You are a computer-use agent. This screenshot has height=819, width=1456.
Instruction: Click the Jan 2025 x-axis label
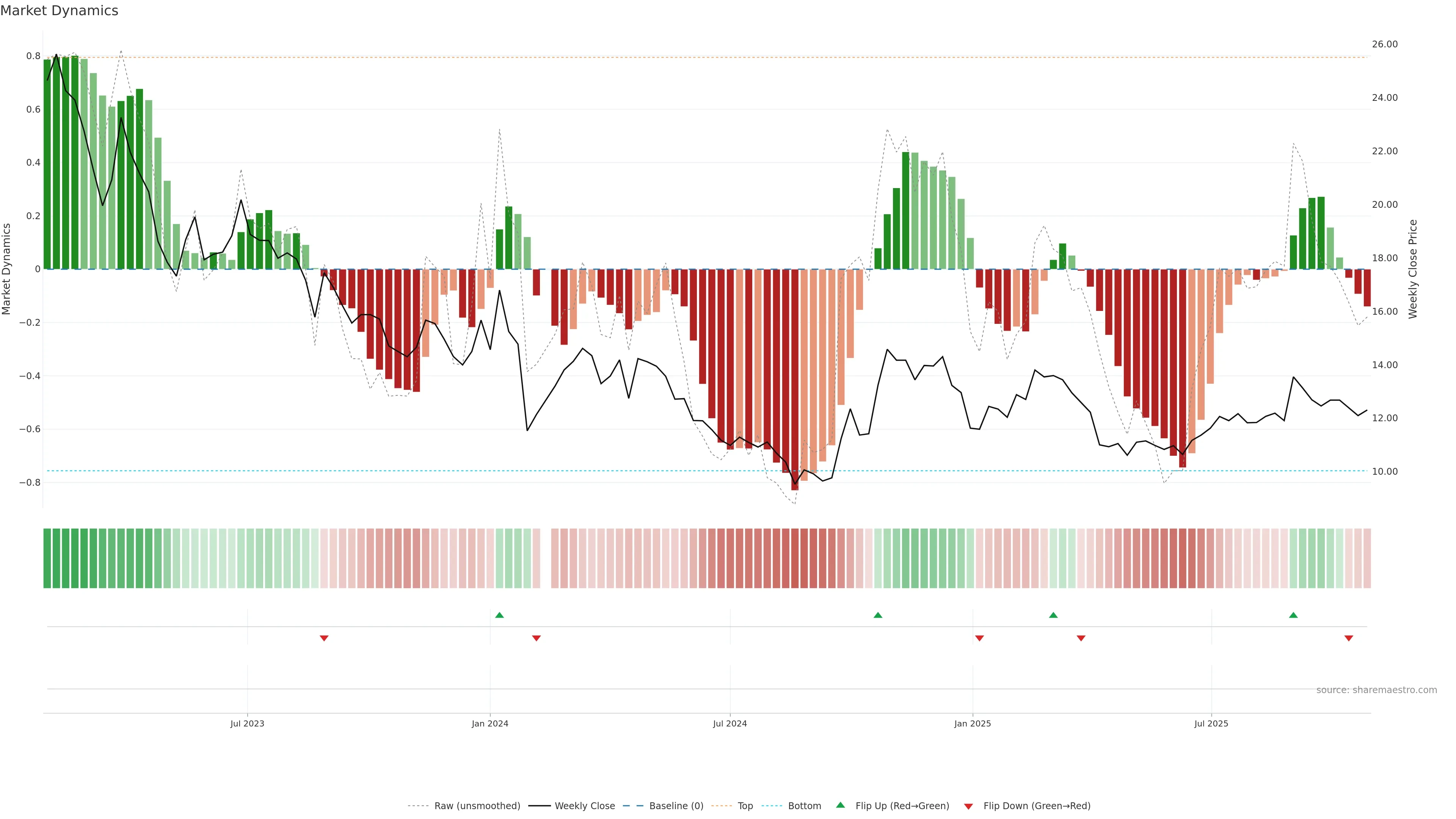point(972,723)
